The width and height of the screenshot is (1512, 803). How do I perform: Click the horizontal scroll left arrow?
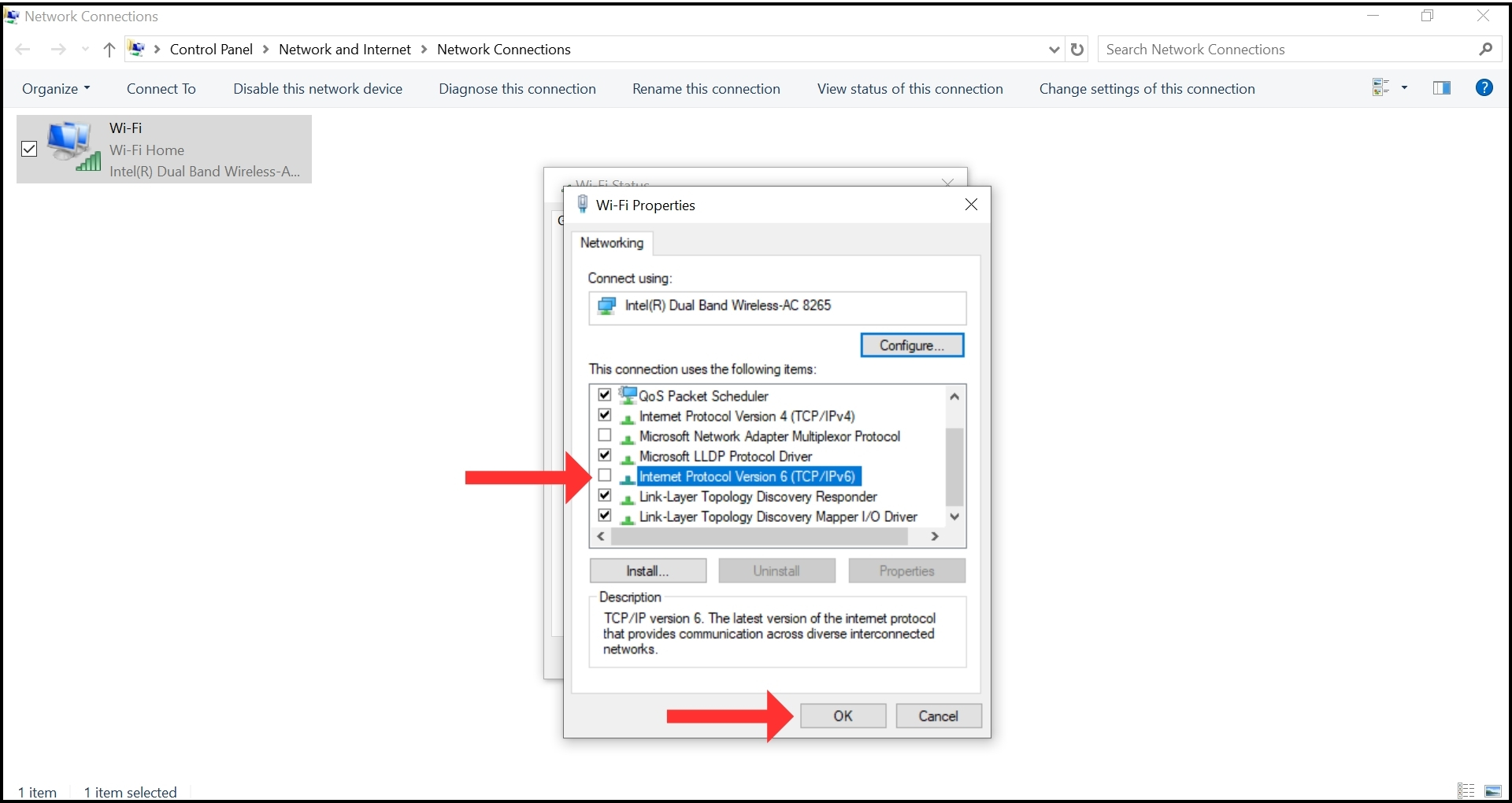[x=601, y=536]
